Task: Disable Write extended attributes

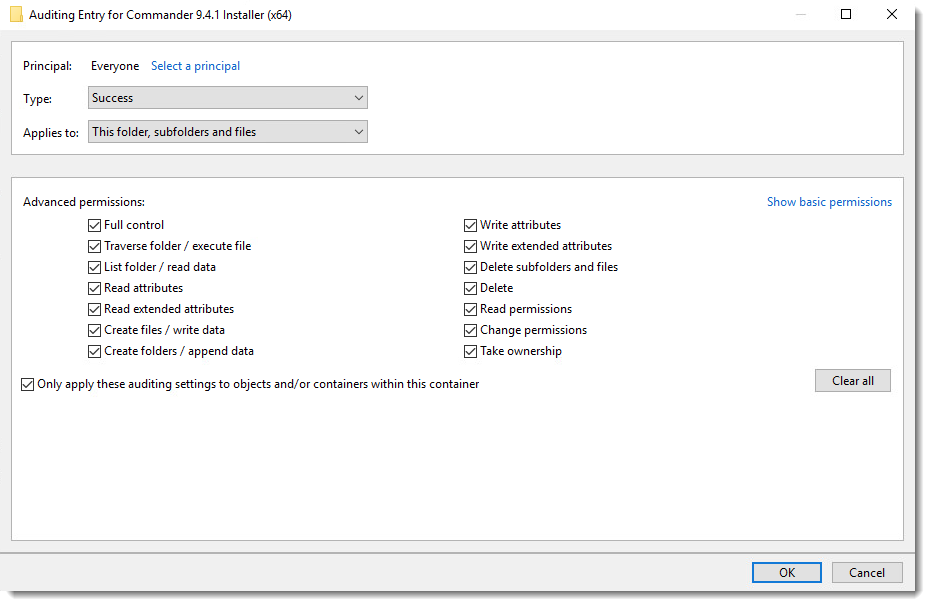Action: click(x=470, y=245)
